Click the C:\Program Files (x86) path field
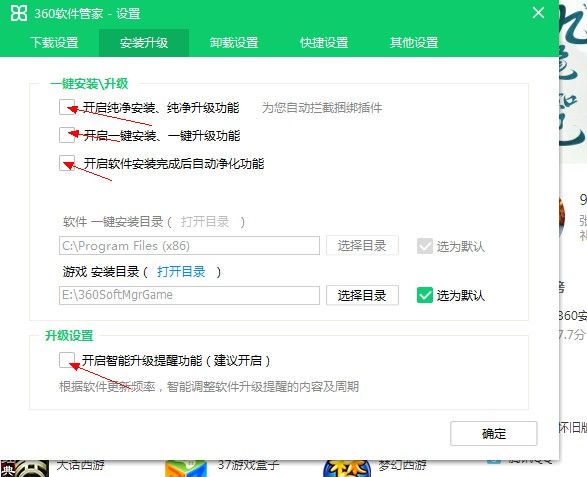This screenshot has width=587, height=477. pyautogui.click(x=189, y=246)
